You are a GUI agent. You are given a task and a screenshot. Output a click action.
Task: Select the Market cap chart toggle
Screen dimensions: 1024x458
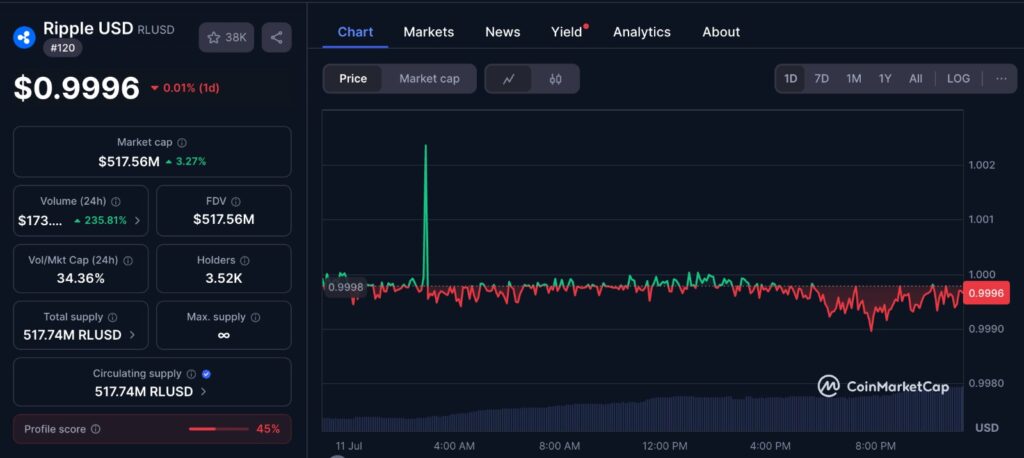tap(429, 79)
